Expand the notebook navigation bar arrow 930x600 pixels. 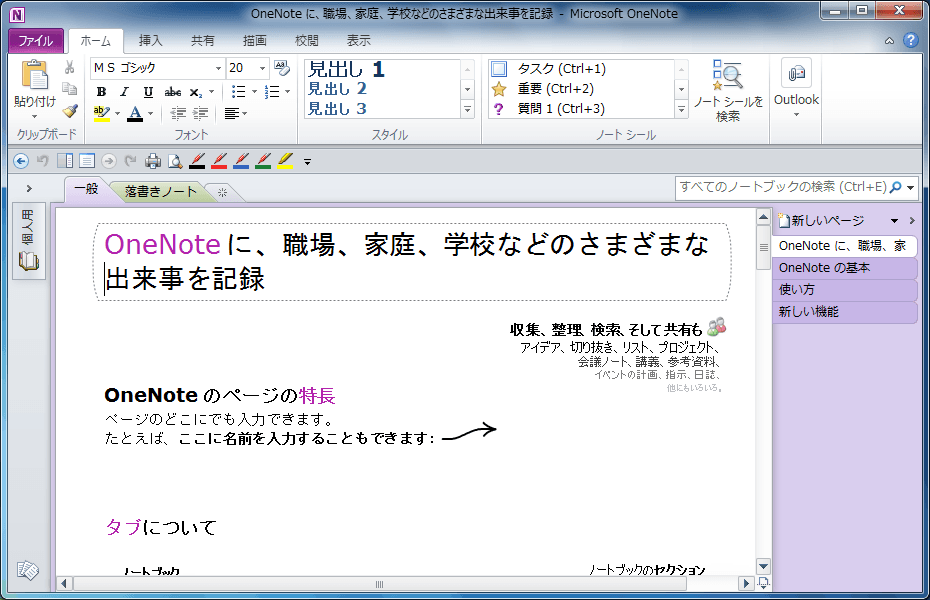28,189
